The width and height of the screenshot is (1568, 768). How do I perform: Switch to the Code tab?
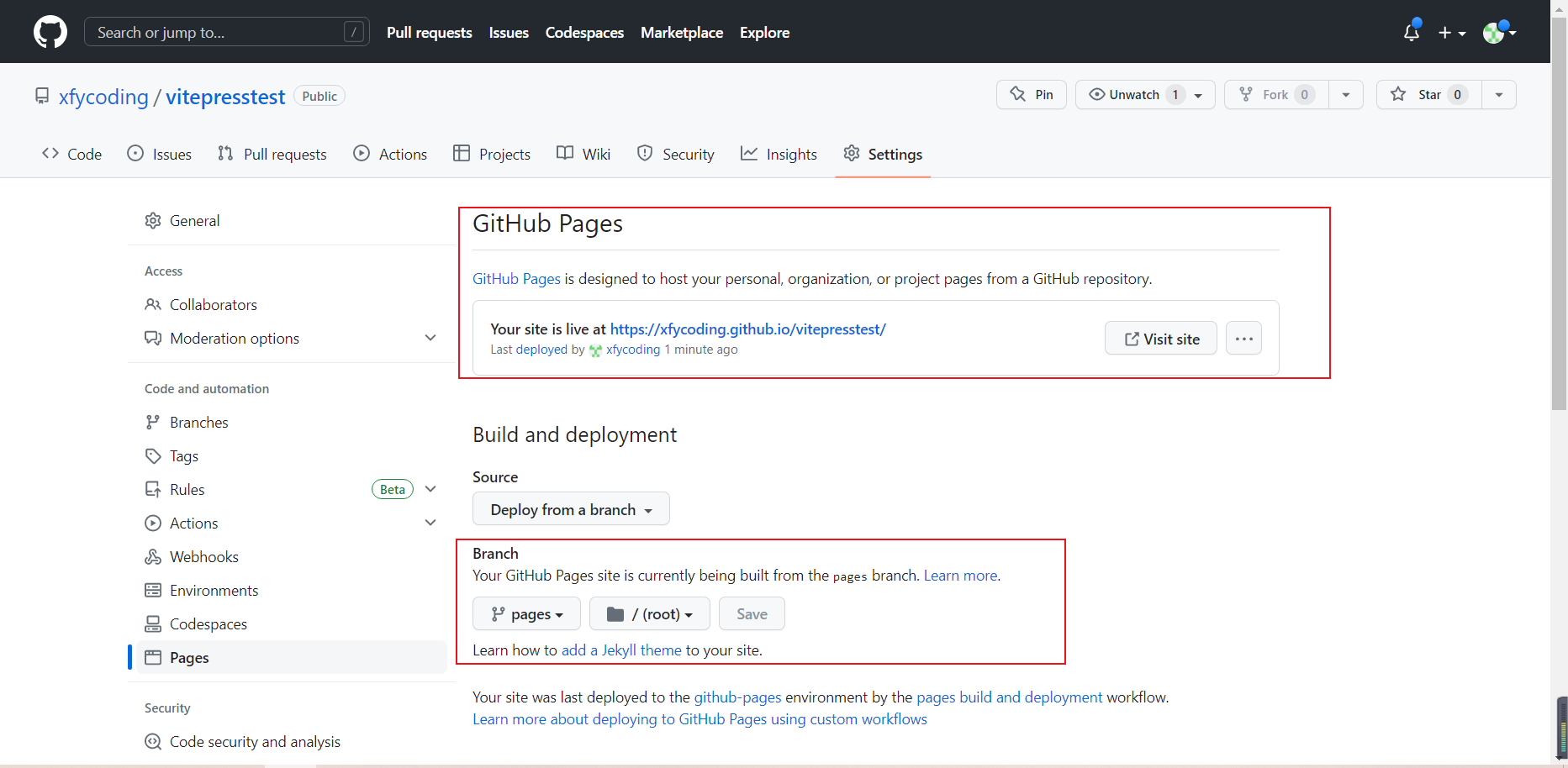pos(72,154)
